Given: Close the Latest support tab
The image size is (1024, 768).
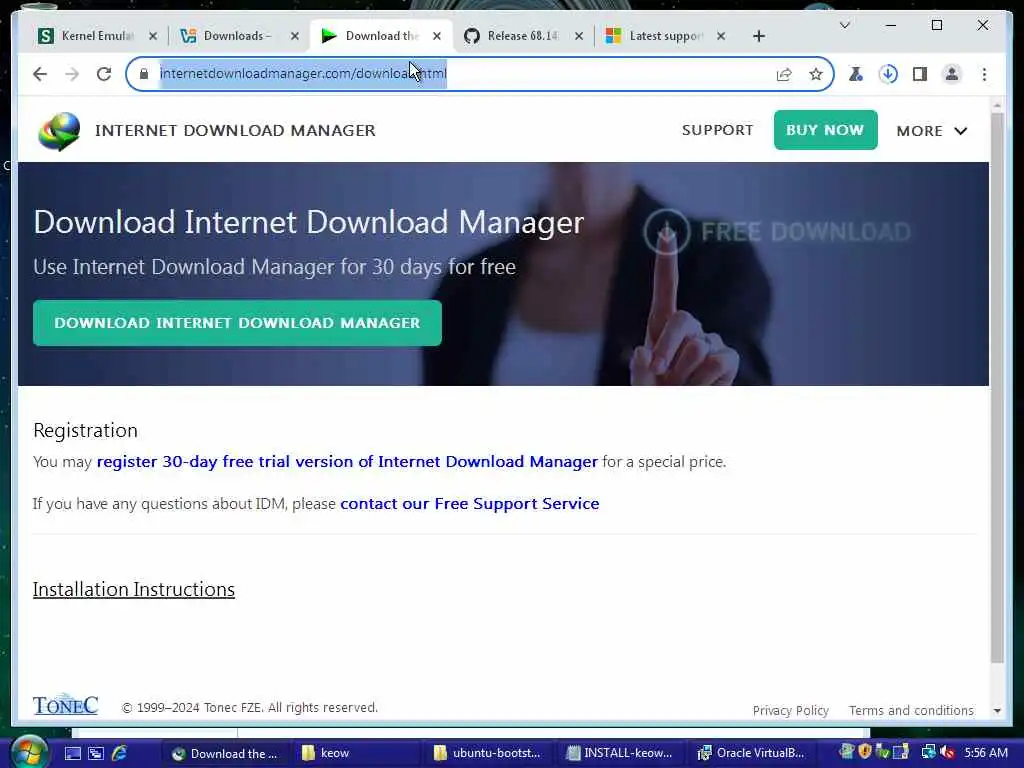Looking at the screenshot, I should pyautogui.click(x=720, y=37).
